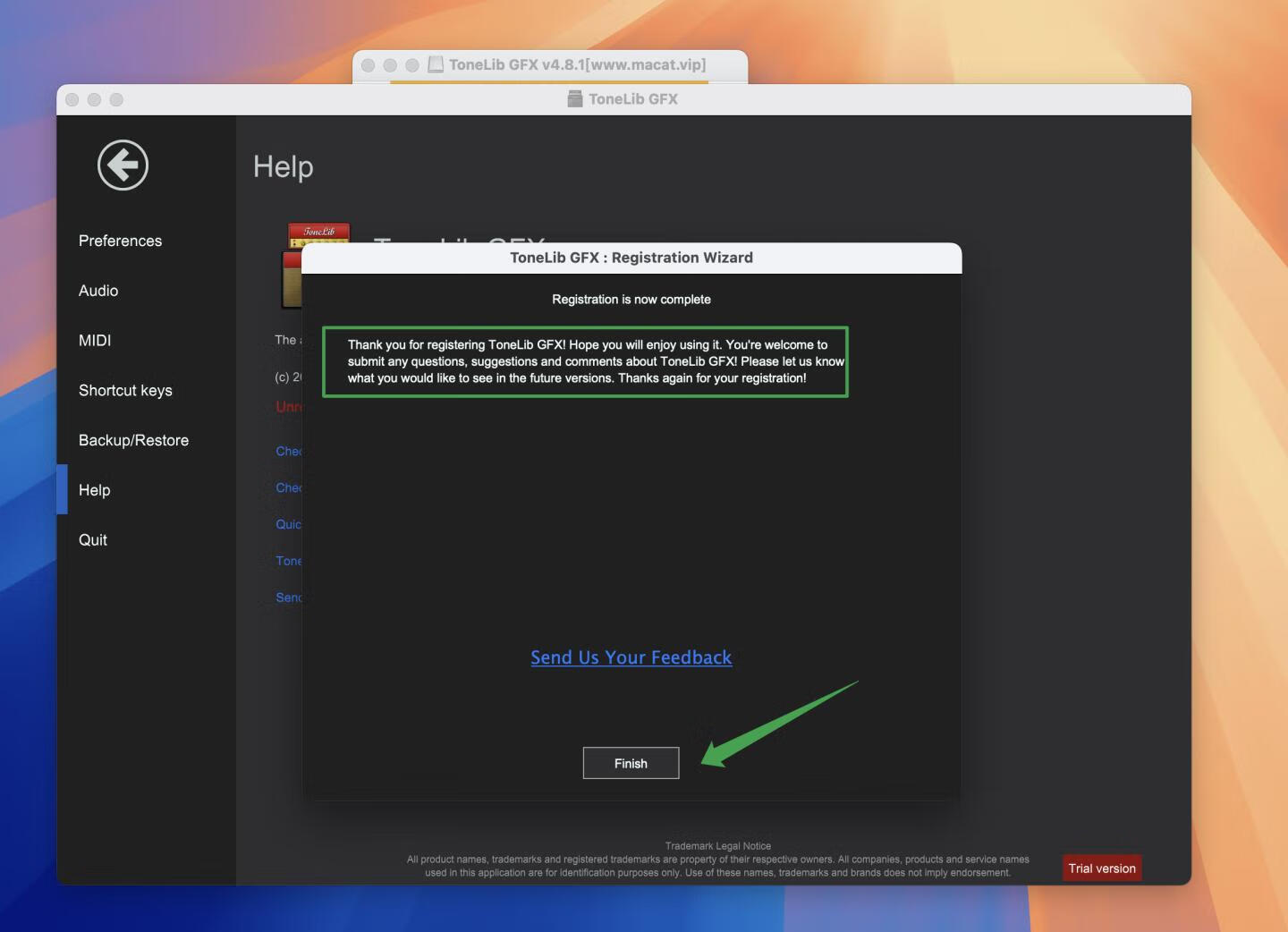Open the Send Us Your Feedback link
The height and width of the screenshot is (932, 1288).
click(x=631, y=657)
